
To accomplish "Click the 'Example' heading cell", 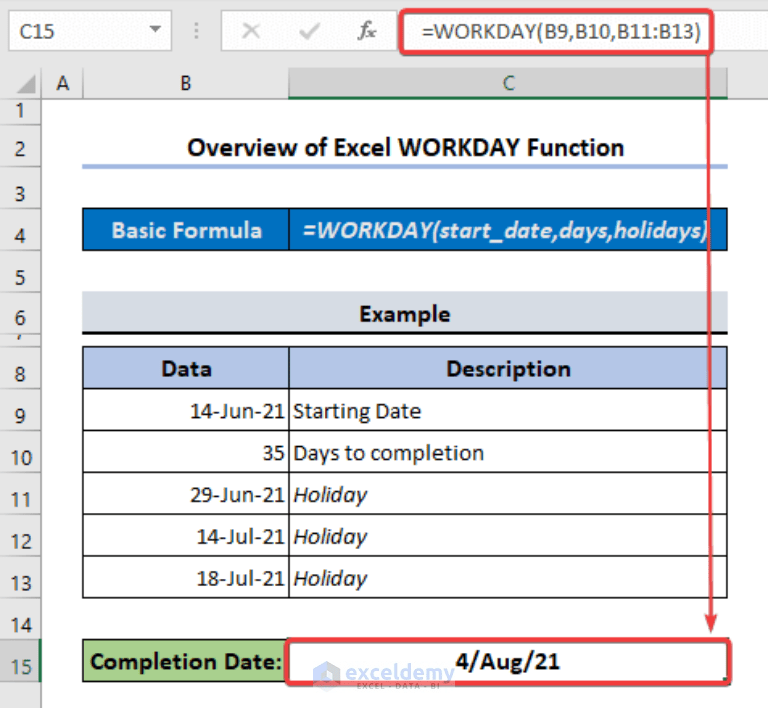I will click(x=405, y=313).
